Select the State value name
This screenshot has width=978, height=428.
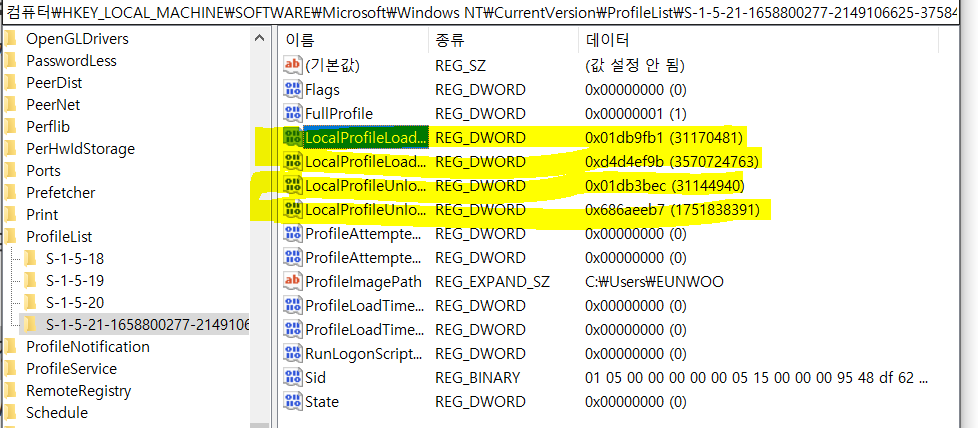(322, 402)
